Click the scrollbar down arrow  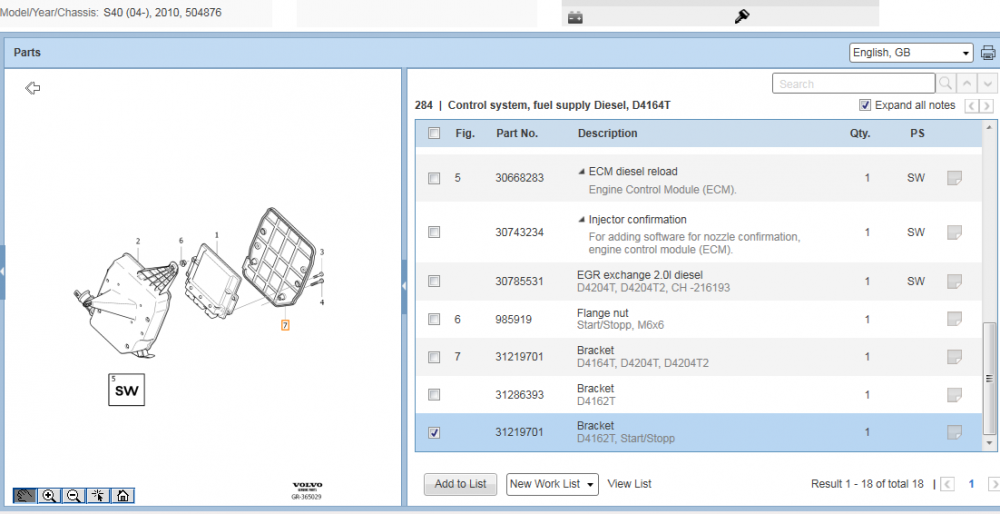pyautogui.click(x=989, y=443)
